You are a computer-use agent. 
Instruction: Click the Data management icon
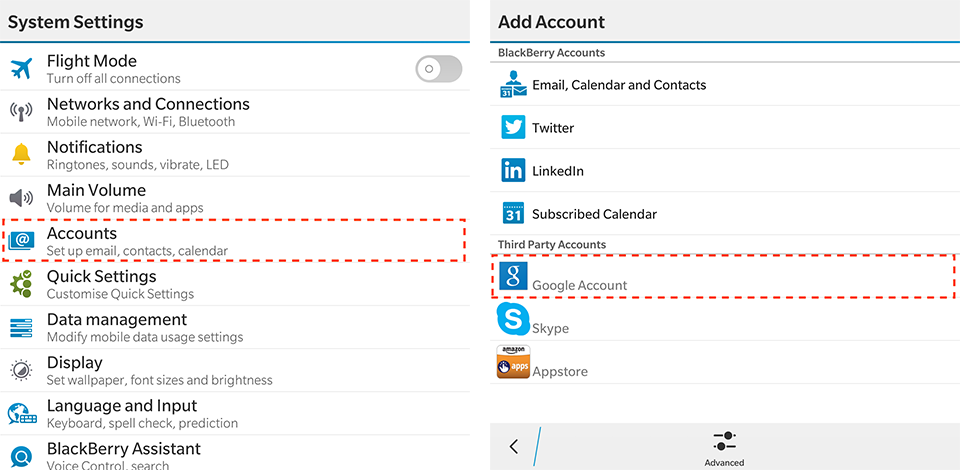tap(21, 327)
